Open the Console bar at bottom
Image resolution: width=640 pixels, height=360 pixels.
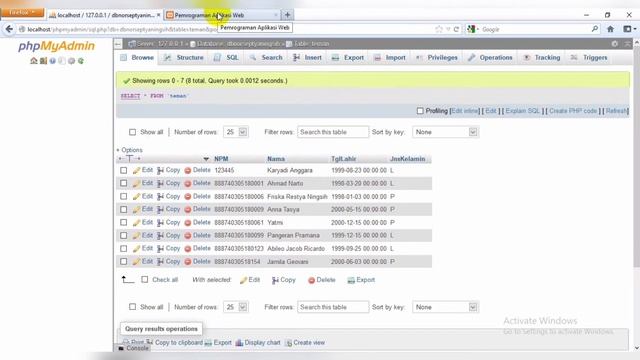coord(133,348)
